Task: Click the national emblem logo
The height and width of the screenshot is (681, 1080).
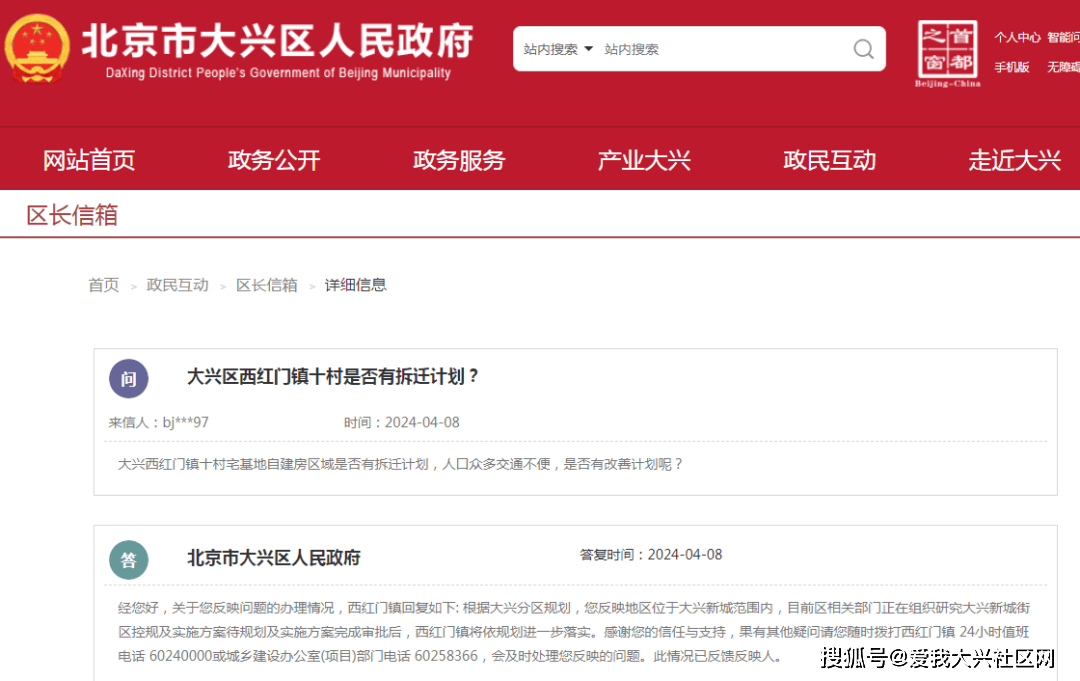Action: click(38, 48)
